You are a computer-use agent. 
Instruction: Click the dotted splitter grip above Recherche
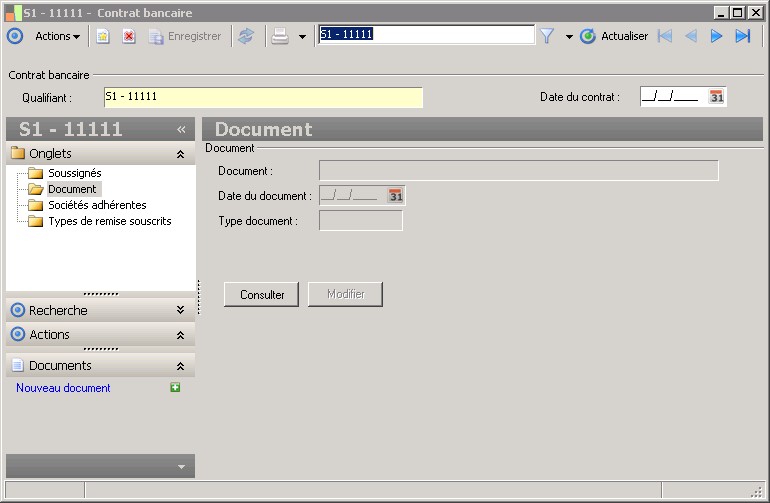click(101, 294)
